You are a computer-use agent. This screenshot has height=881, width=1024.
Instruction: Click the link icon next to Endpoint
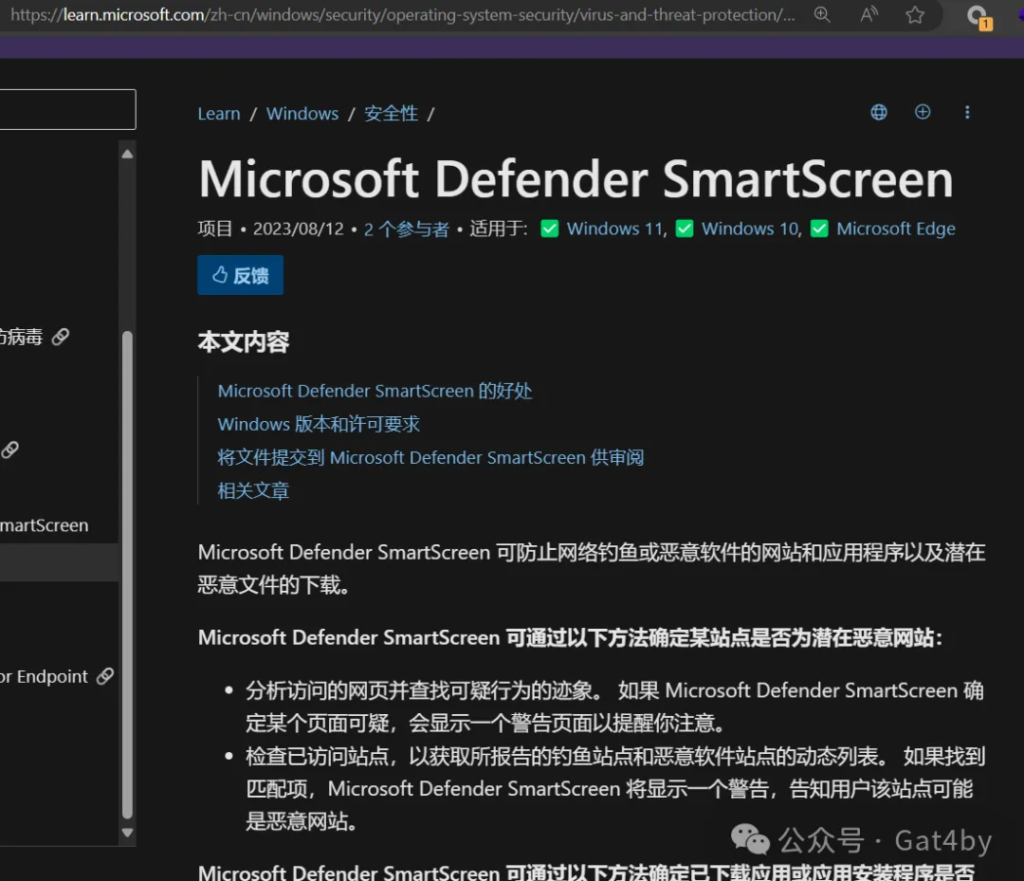pyautogui.click(x=105, y=677)
